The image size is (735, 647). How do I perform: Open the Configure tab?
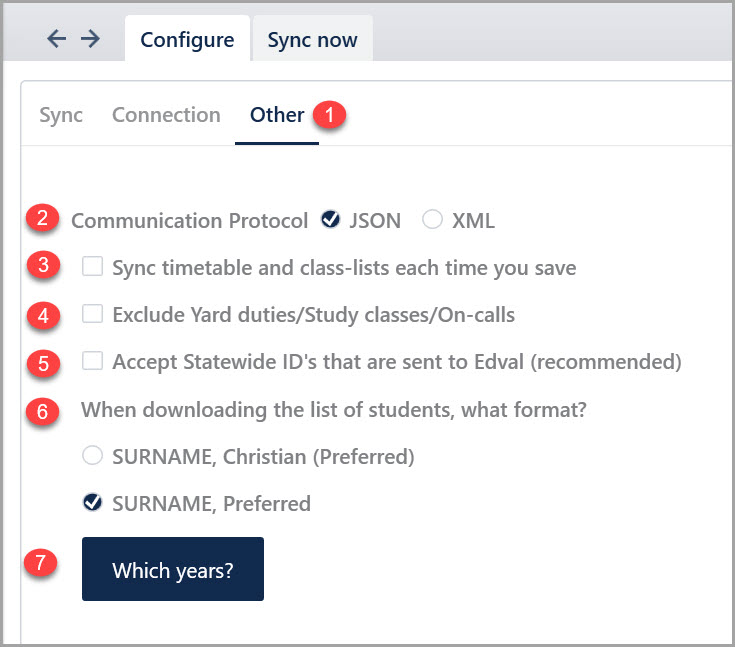pyautogui.click(x=187, y=40)
